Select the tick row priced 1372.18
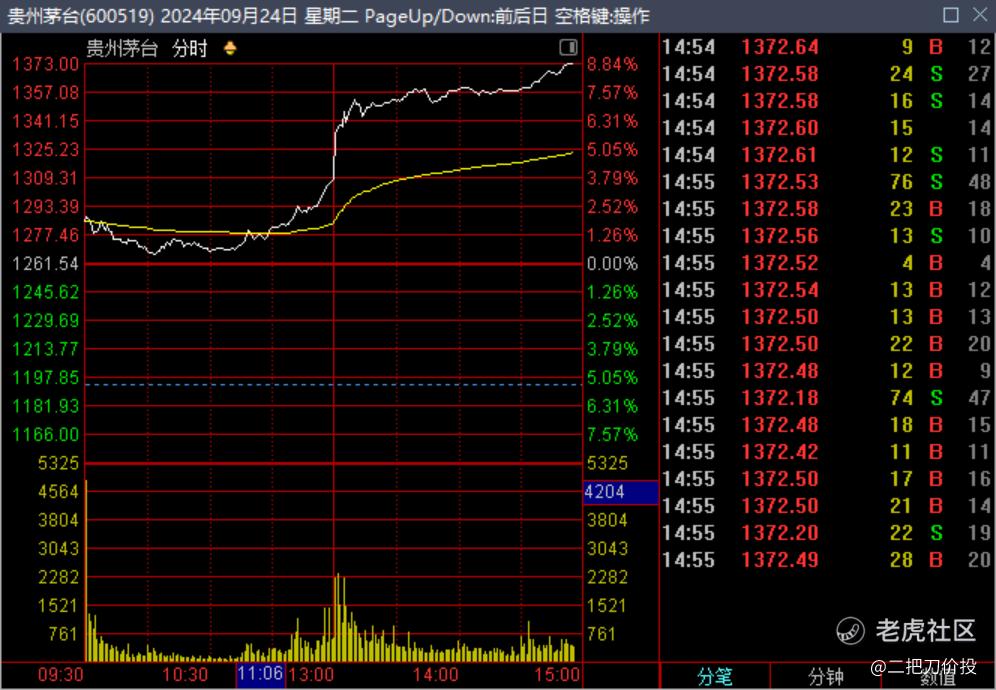Image resolution: width=996 pixels, height=690 pixels. click(827, 398)
